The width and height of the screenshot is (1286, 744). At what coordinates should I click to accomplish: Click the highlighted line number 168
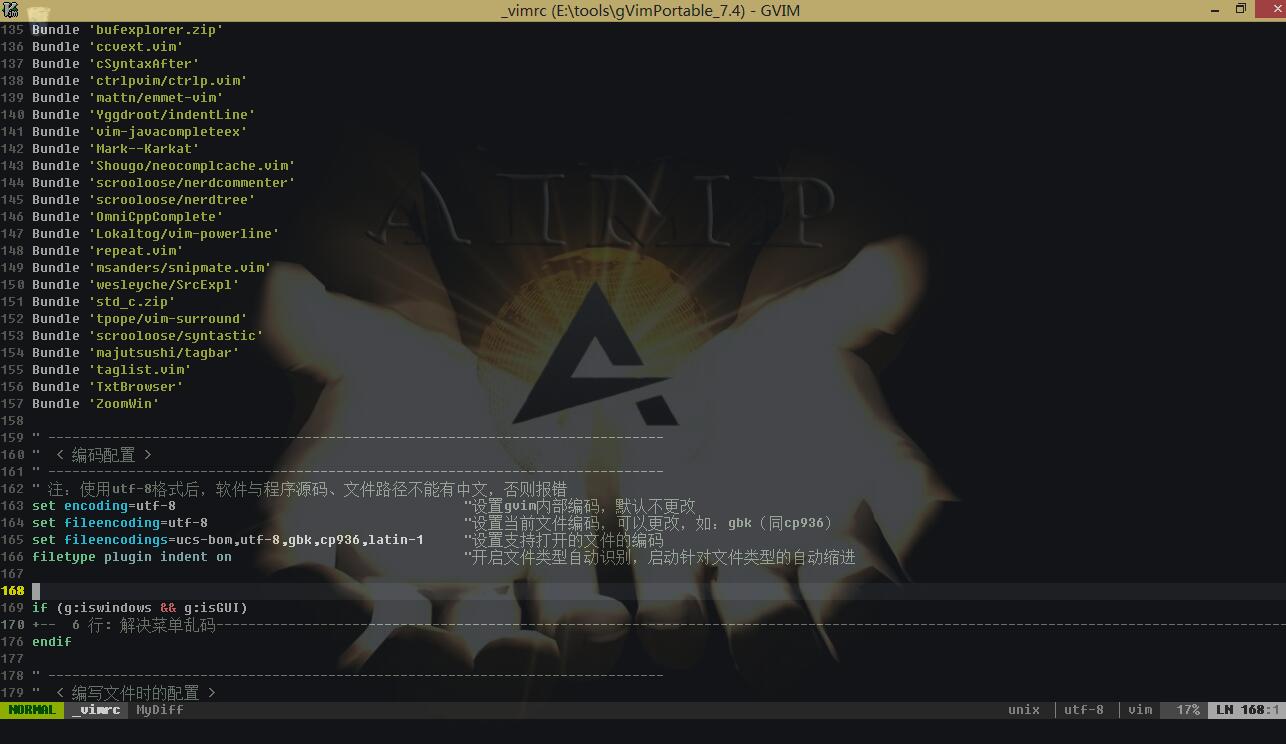12,591
